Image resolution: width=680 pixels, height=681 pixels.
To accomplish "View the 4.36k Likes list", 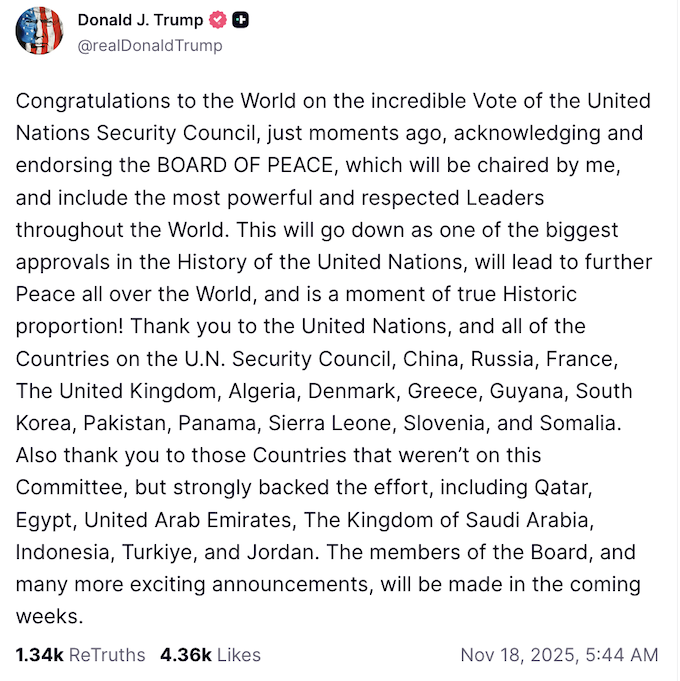I will [211, 655].
